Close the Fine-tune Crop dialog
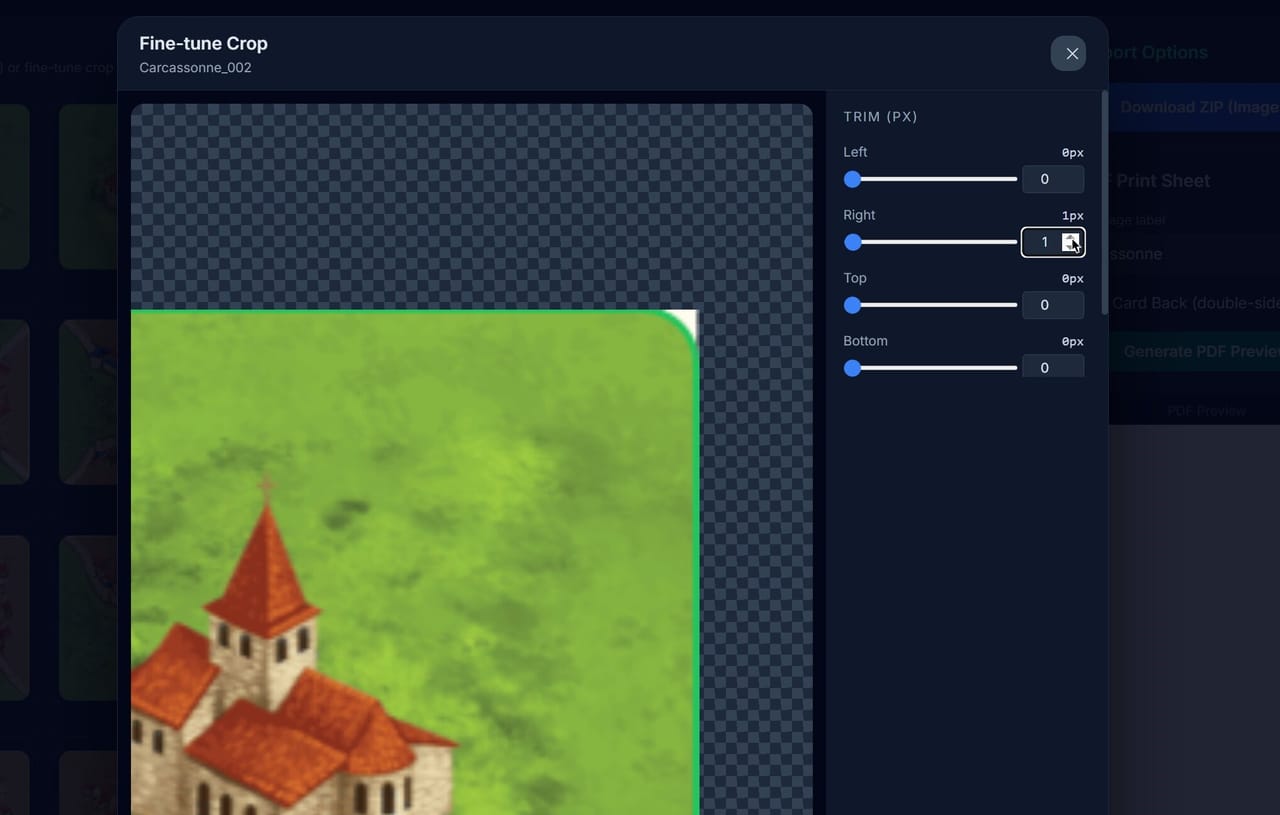This screenshot has width=1280, height=815. pos(1068,53)
